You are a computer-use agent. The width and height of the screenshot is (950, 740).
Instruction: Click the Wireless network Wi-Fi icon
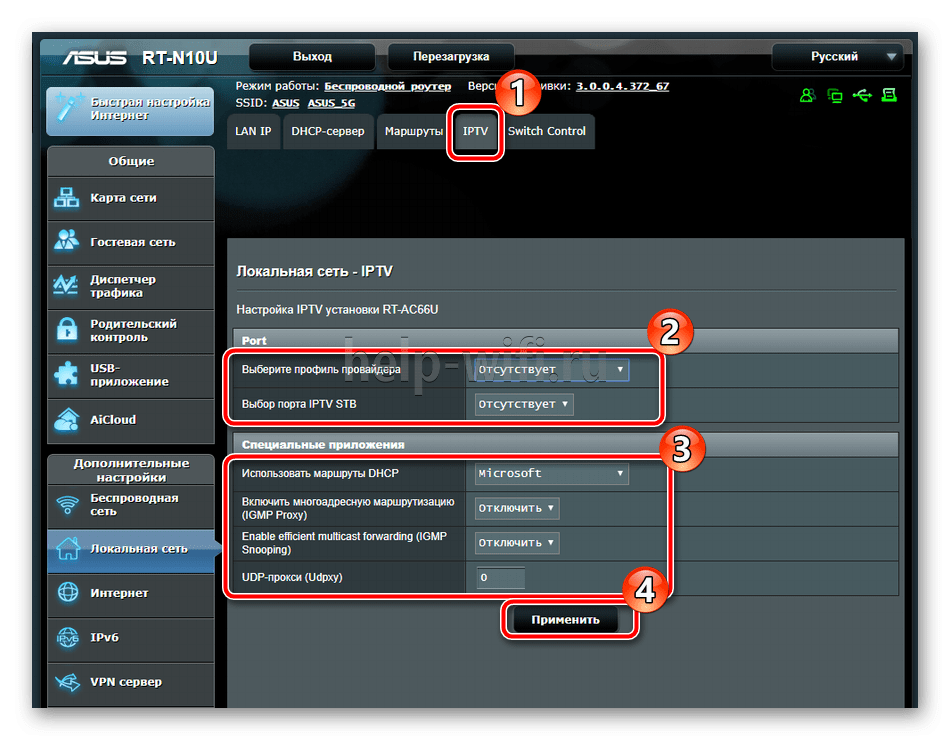click(x=67, y=505)
